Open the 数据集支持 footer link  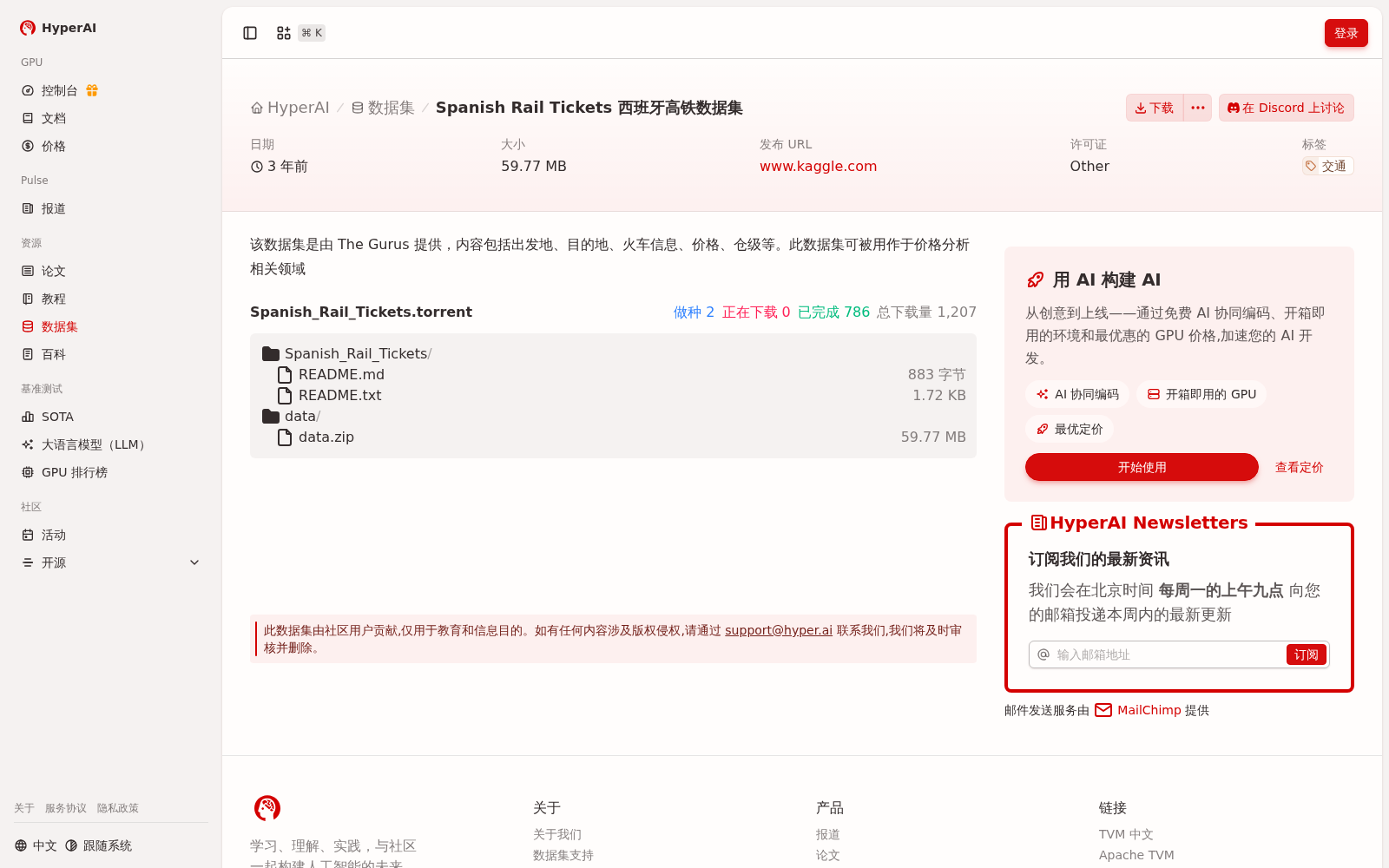[x=563, y=855]
